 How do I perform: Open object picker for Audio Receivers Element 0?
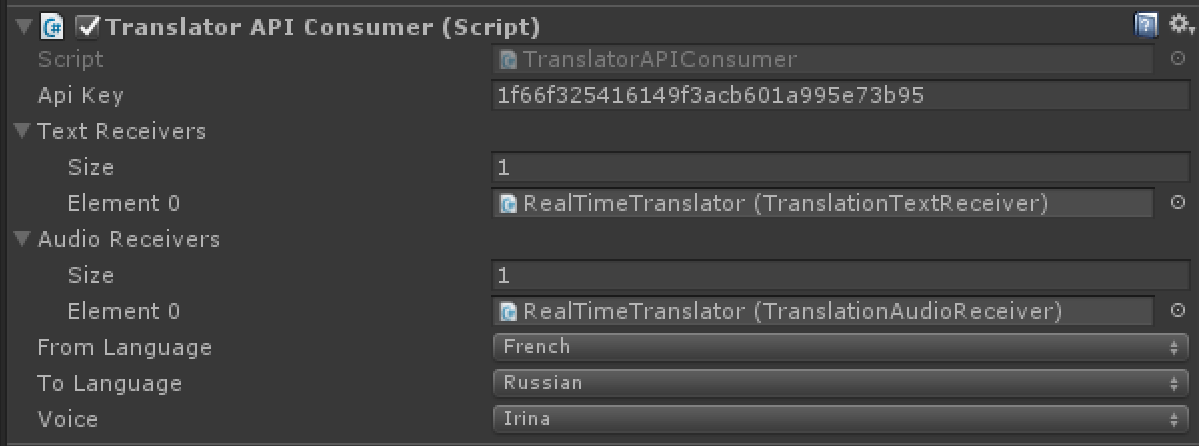click(1178, 310)
